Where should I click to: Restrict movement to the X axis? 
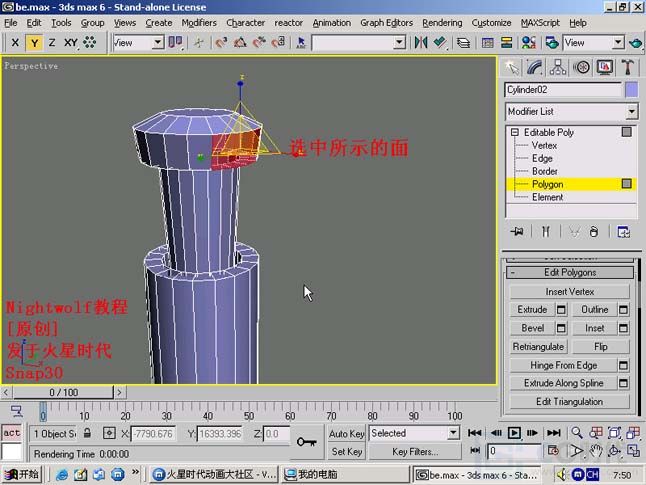coord(15,42)
